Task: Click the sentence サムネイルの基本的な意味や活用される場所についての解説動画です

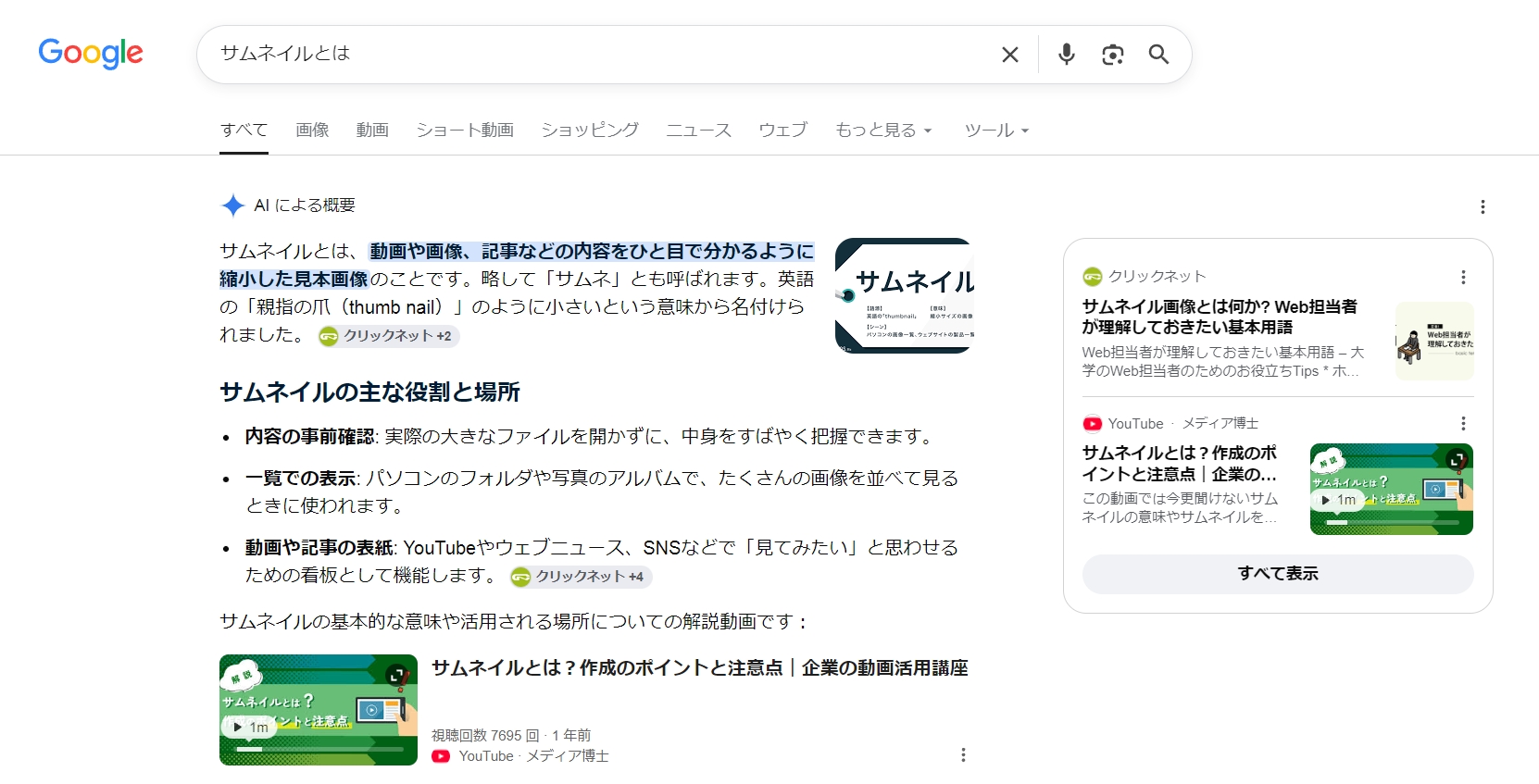Action: click(x=513, y=621)
